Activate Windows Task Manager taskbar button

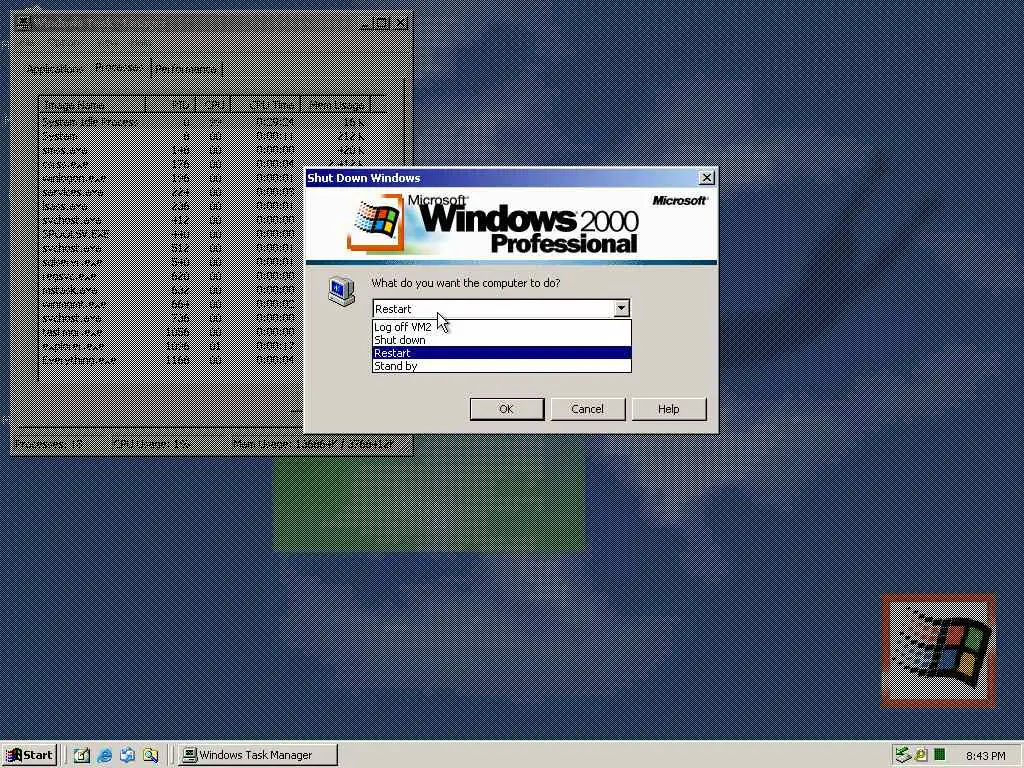point(258,755)
